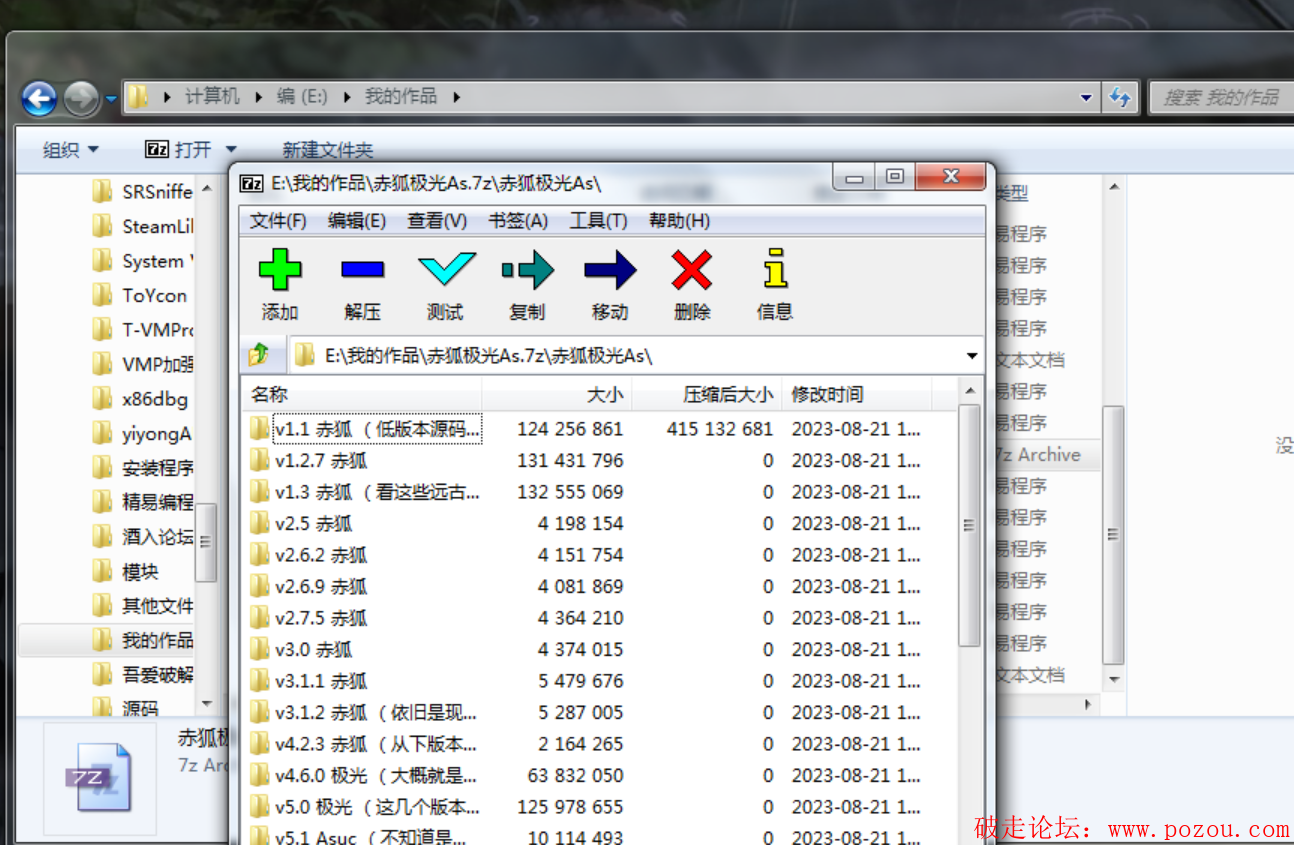Select the v3.1.1 赤狐 folder
Viewport: 1295px width, 845px height.
pyautogui.click(x=309, y=681)
